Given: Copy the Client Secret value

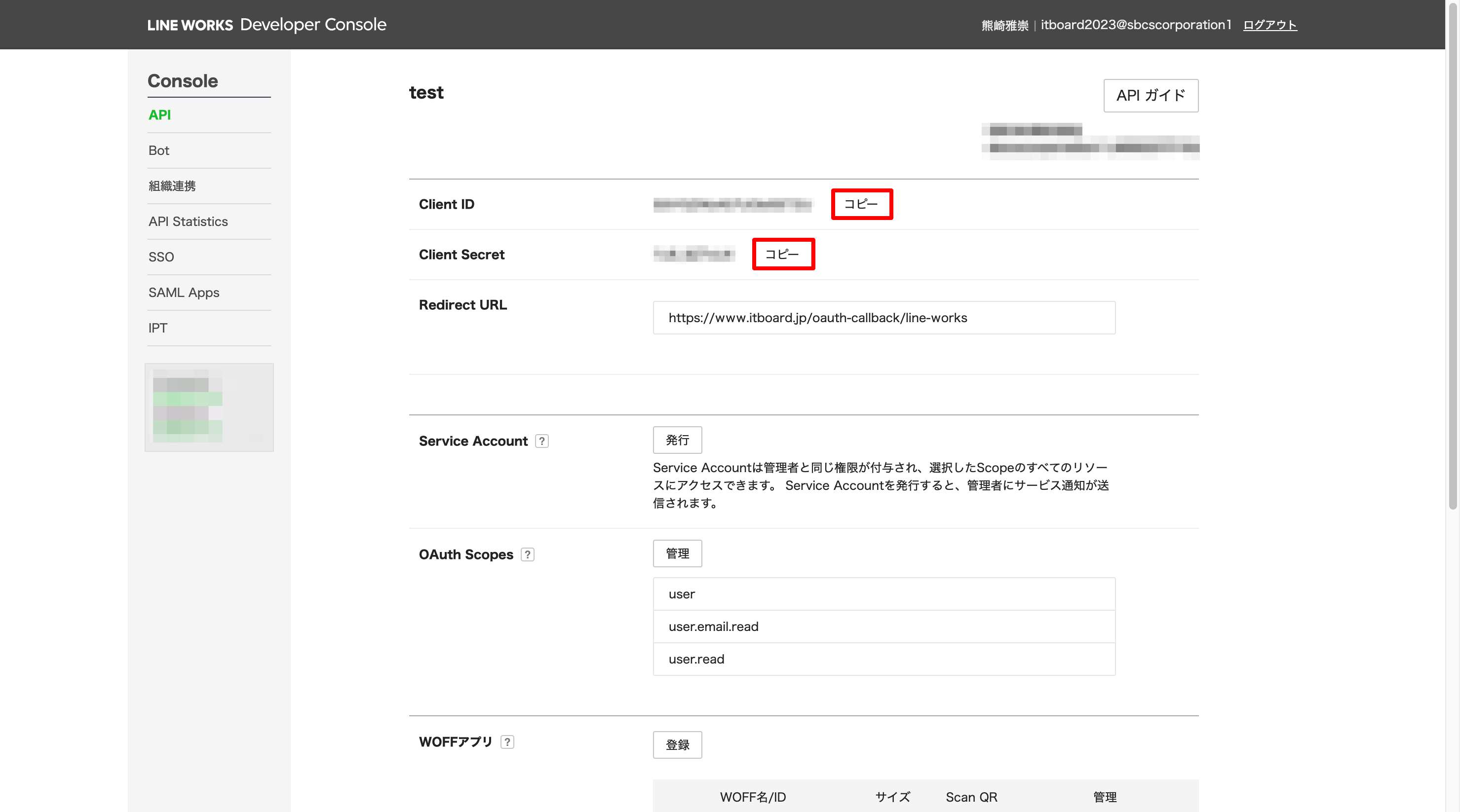Looking at the screenshot, I should pos(783,254).
